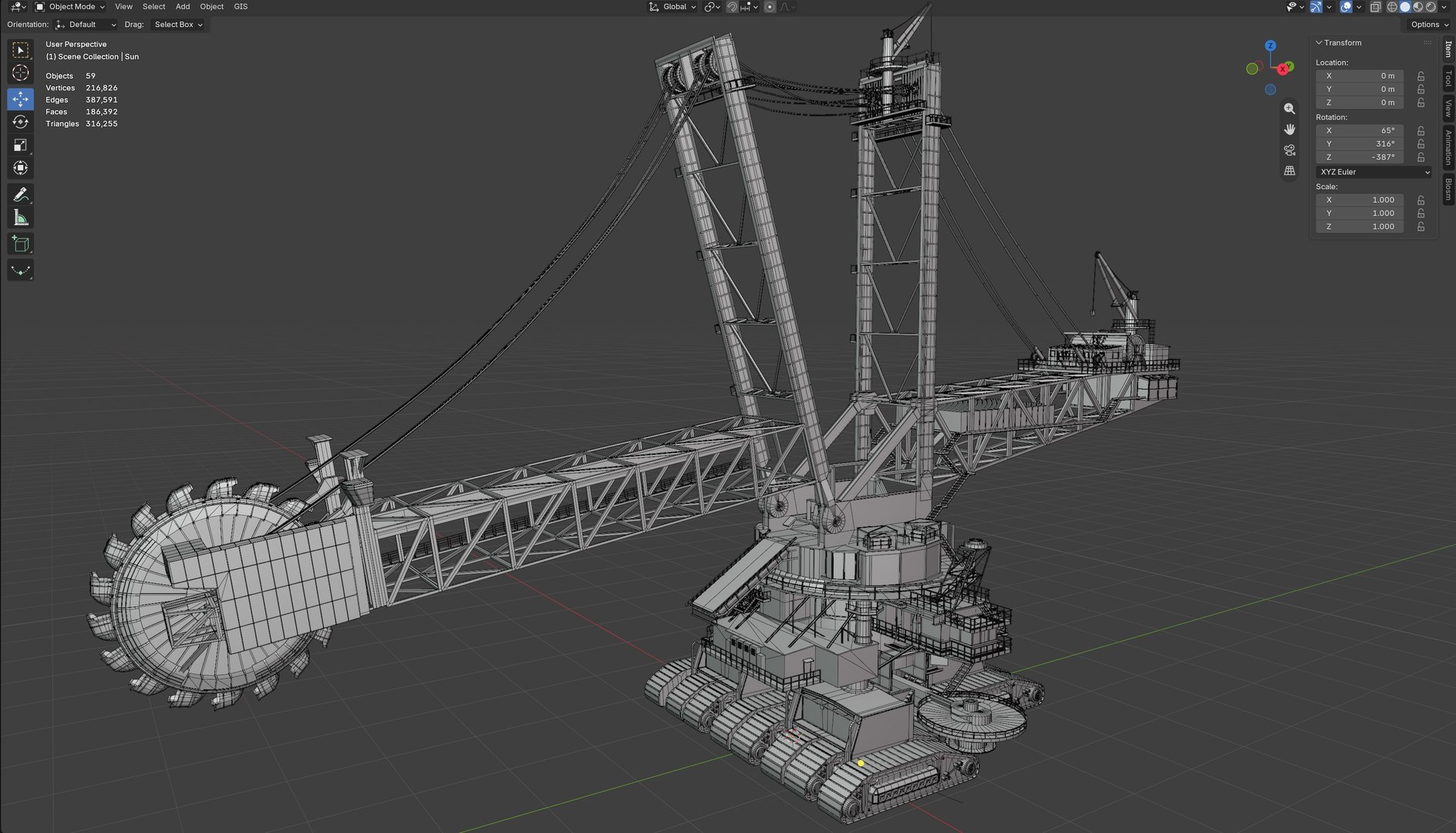Open the Object Mode dropdown
The image size is (1456, 833).
point(70,7)
